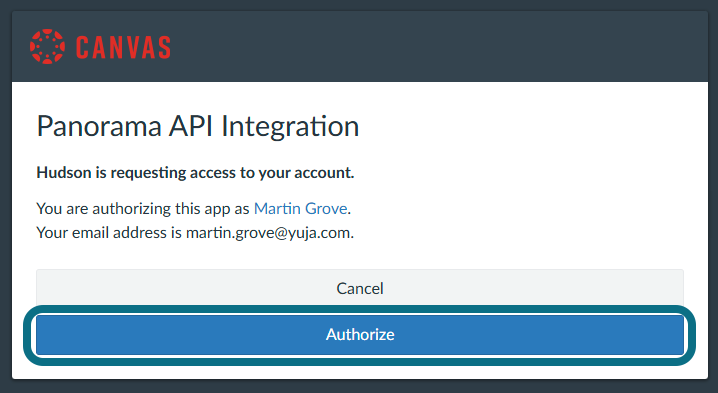
Task: Cancel the authorization request
Action: tap(360, 288)
